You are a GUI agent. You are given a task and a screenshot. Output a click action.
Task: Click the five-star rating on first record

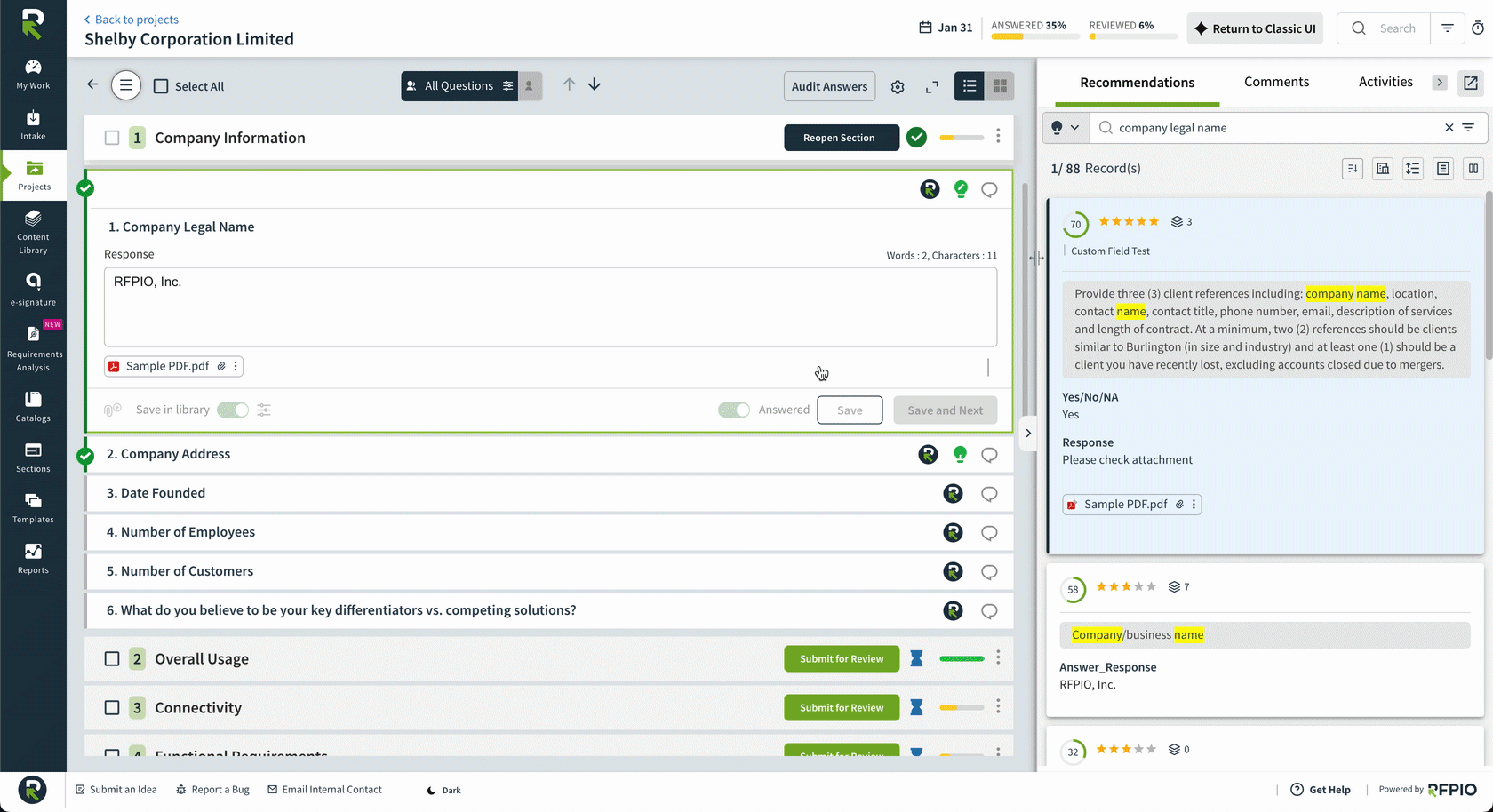1129,222
